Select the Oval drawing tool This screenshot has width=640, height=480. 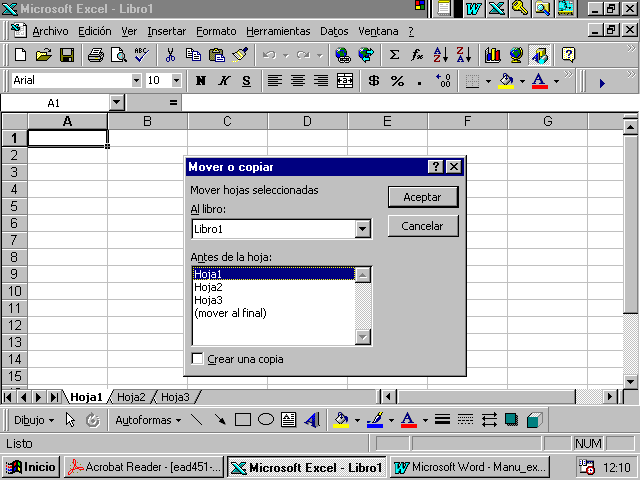[266, 420]
